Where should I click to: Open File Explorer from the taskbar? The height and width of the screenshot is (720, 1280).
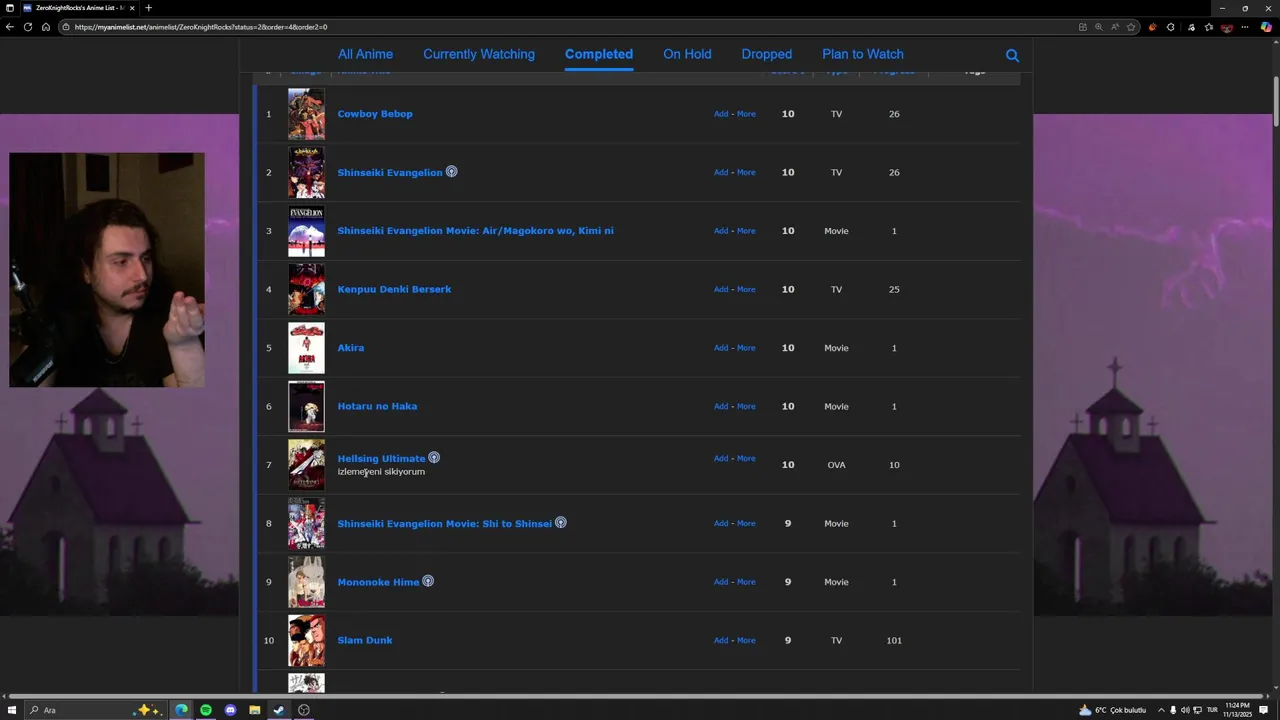coord(254,710)
